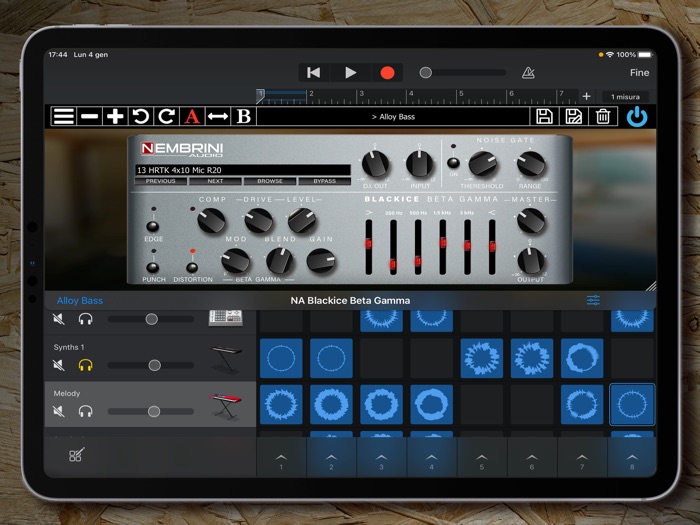Click the D.I. OUT knob
The width and height of the screenshot is (700, 525).
[375, 164]
